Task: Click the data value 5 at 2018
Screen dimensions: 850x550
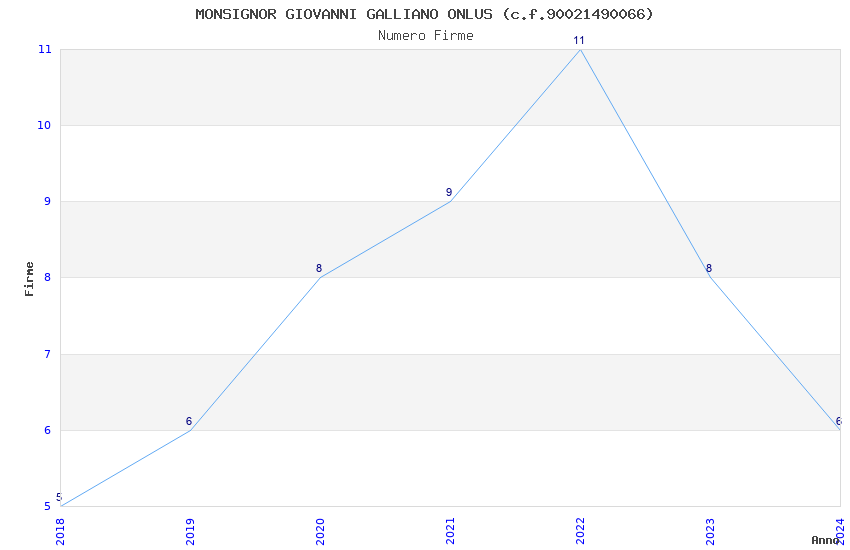Action: coord(59,497)
